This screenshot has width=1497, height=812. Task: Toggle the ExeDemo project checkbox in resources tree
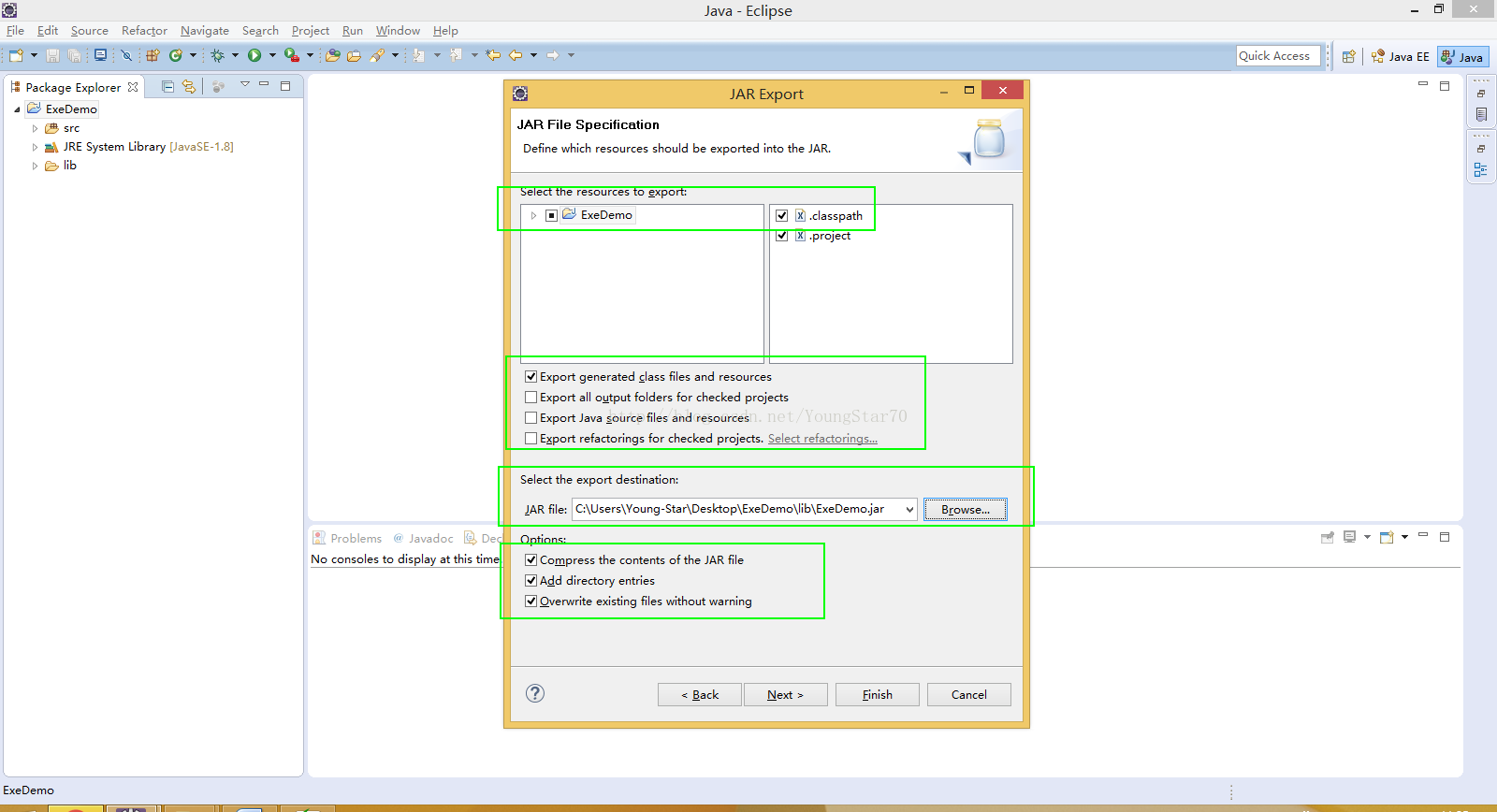[552, 215]
